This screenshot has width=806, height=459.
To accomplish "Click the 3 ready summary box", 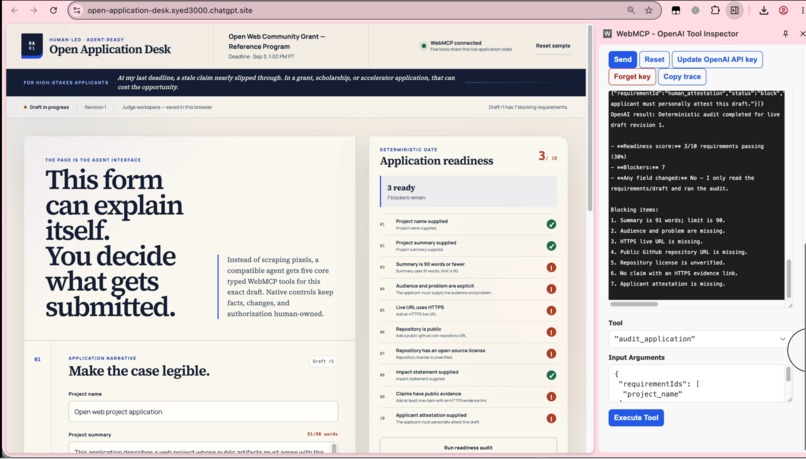I will tap(468, 191).
